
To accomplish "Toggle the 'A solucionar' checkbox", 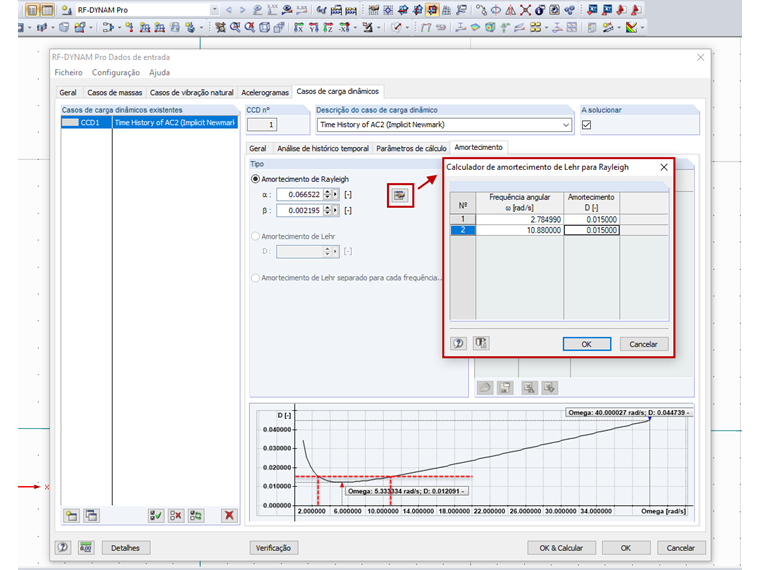I will pyautogui.click(x=586, y=125).
